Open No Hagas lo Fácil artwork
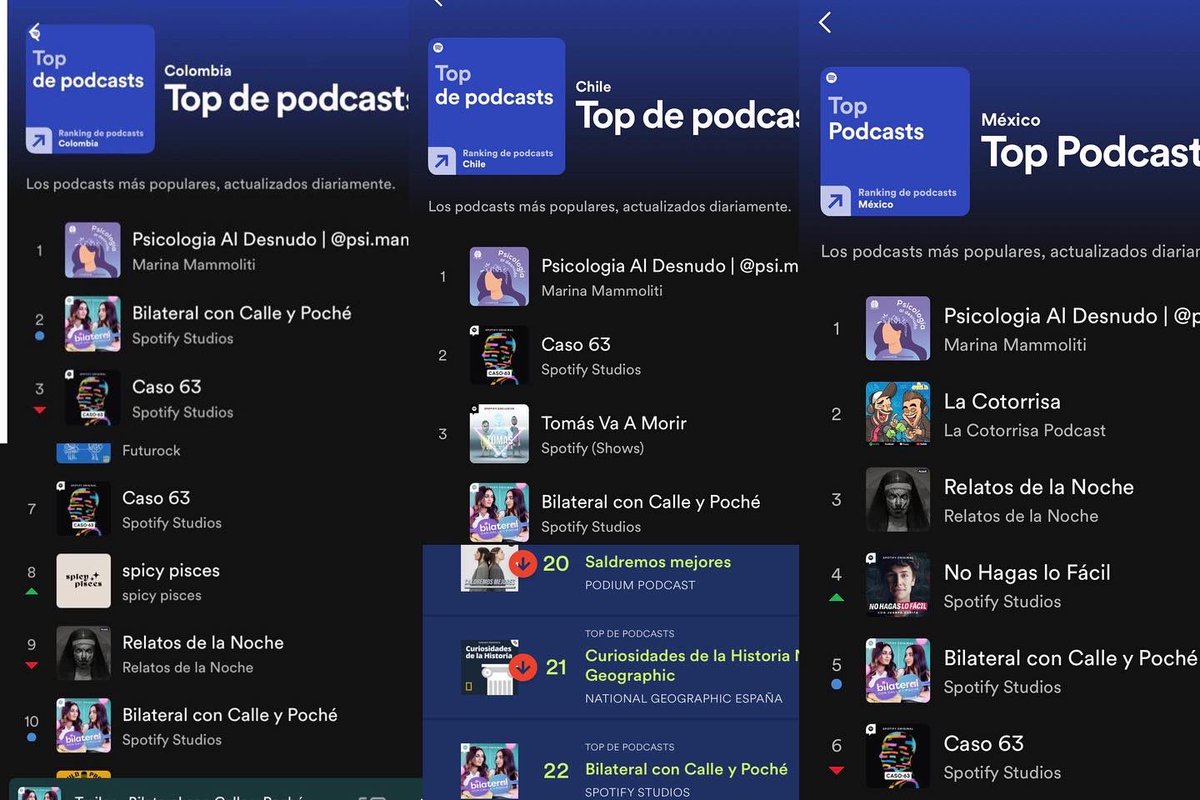This screenshot has height=800, width=1200. tap(898, 585)
